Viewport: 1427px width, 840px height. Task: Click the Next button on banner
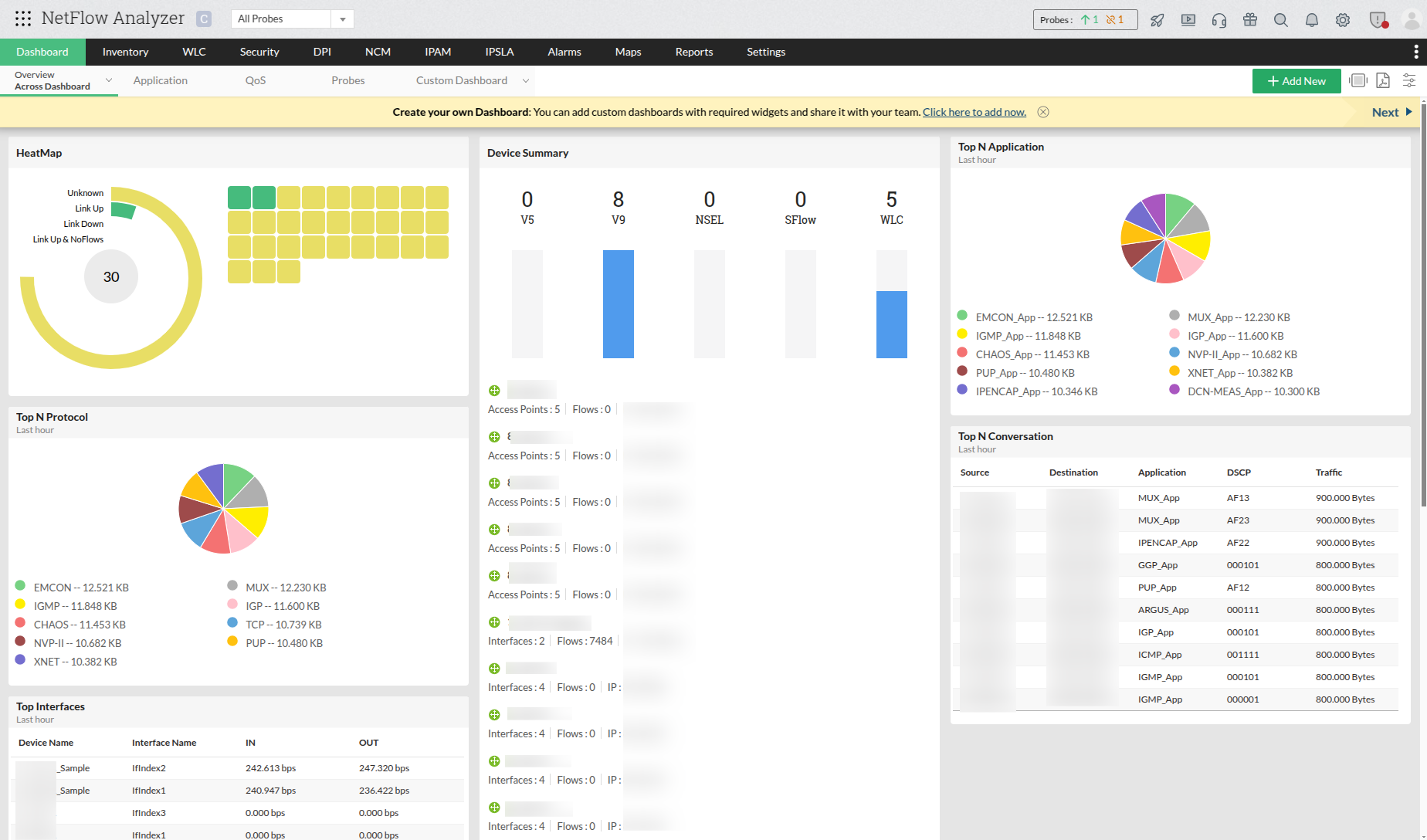click(x=1392, y=112)
